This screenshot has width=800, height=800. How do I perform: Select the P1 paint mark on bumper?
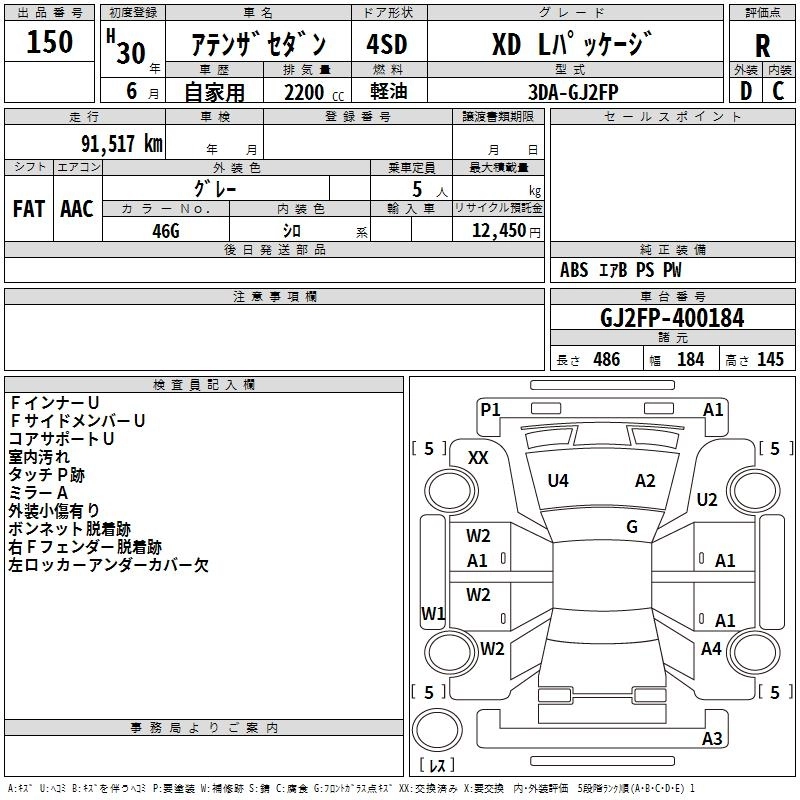(490, 409)
